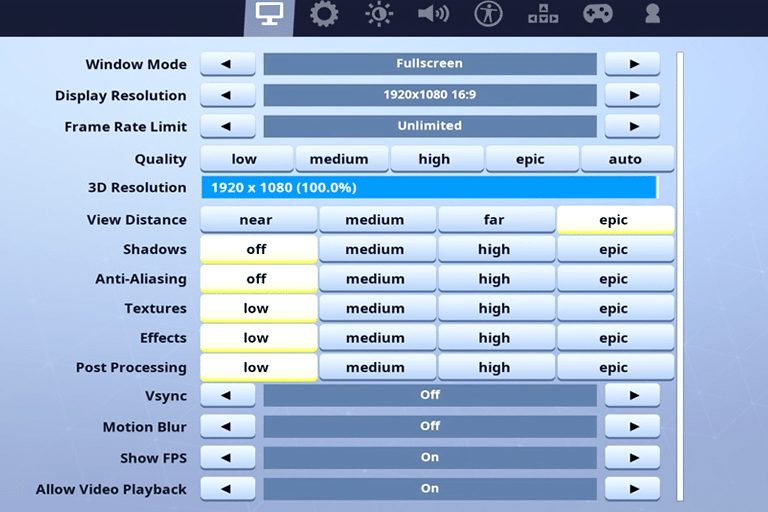The height and width of the screenshot is (512, 768).
Task: Set Shadows to medium
Action: (x=378, y=249)
